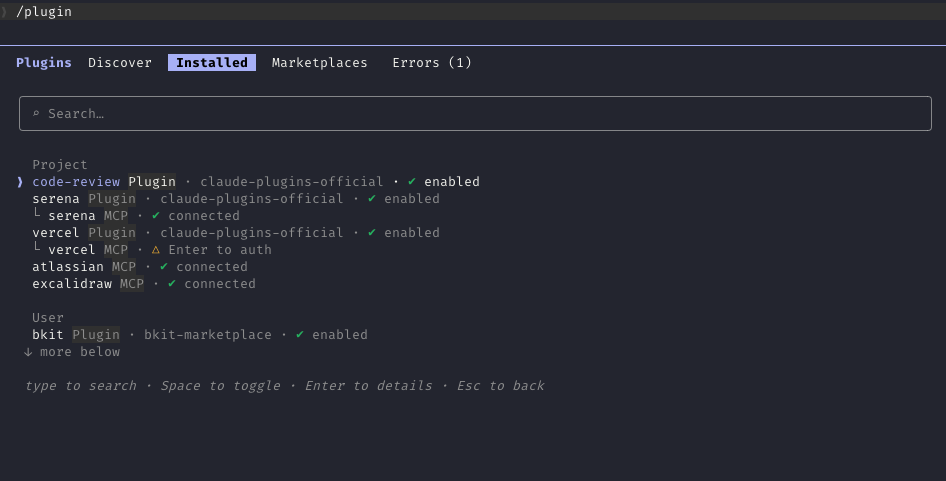Image resolution: width=946 pixels, height=481 pixels.
Task: Select the serena MCP child row
Action: [136, 215]
